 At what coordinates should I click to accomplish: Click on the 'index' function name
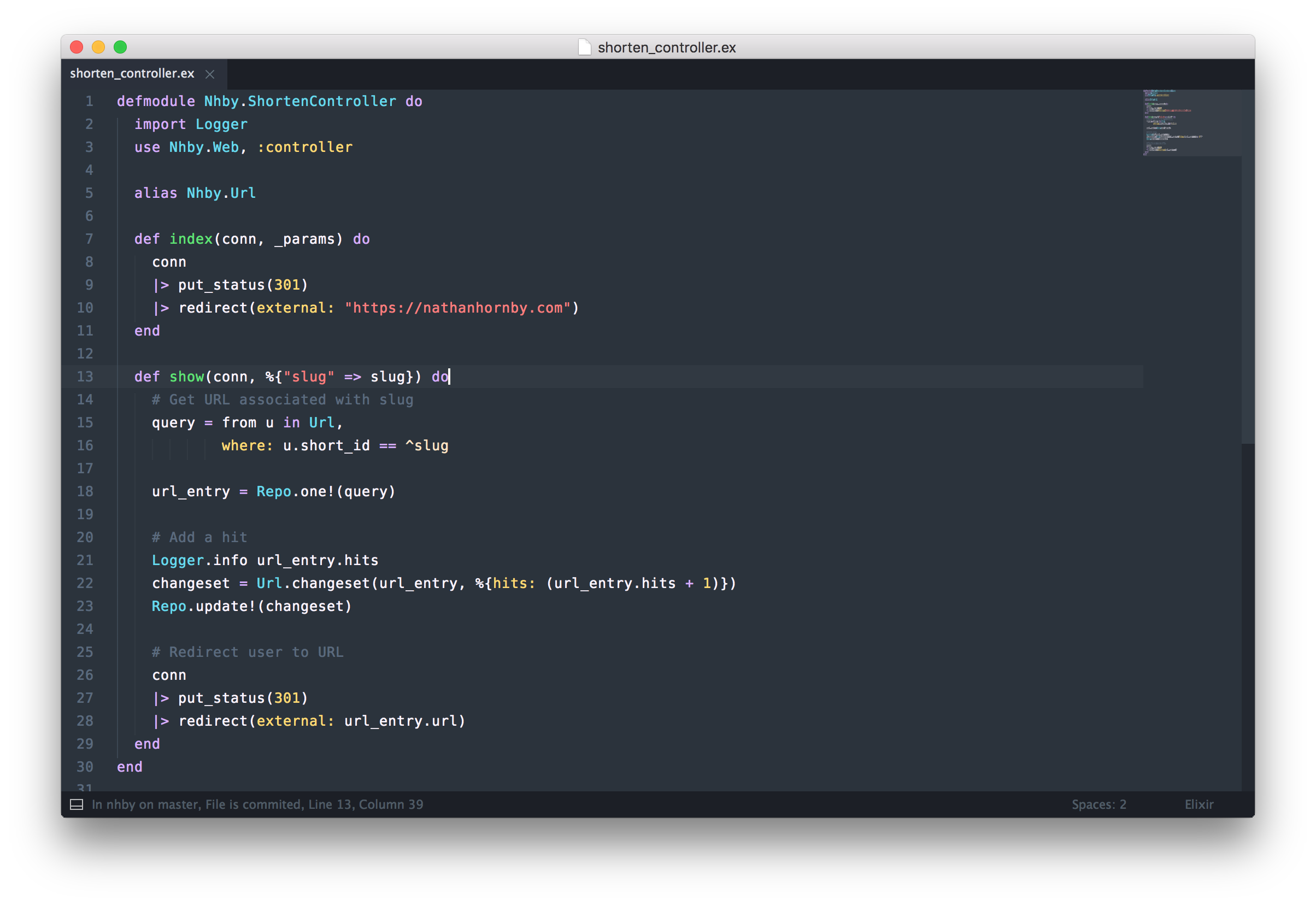pyautogui.click(x=191, y=239)
